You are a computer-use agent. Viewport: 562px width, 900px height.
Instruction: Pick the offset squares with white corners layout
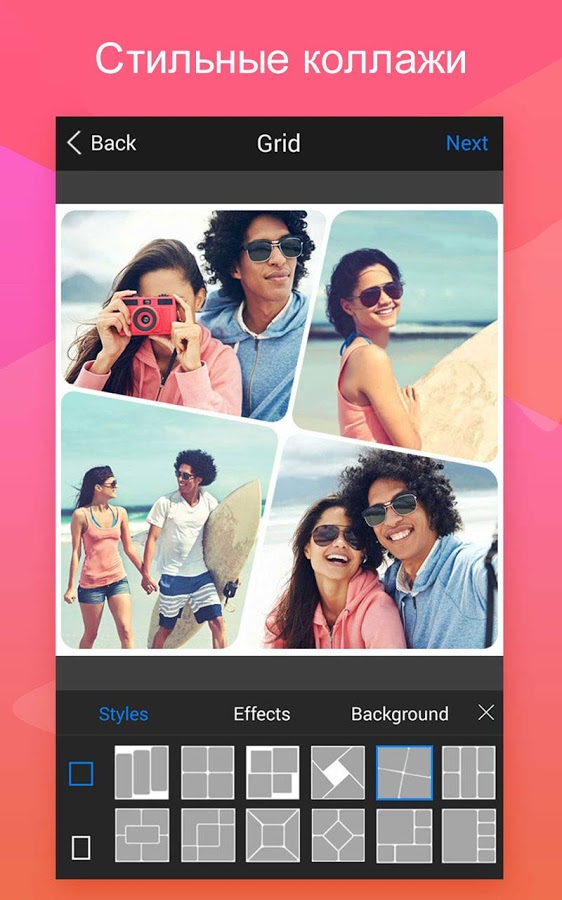click(273, 772)
